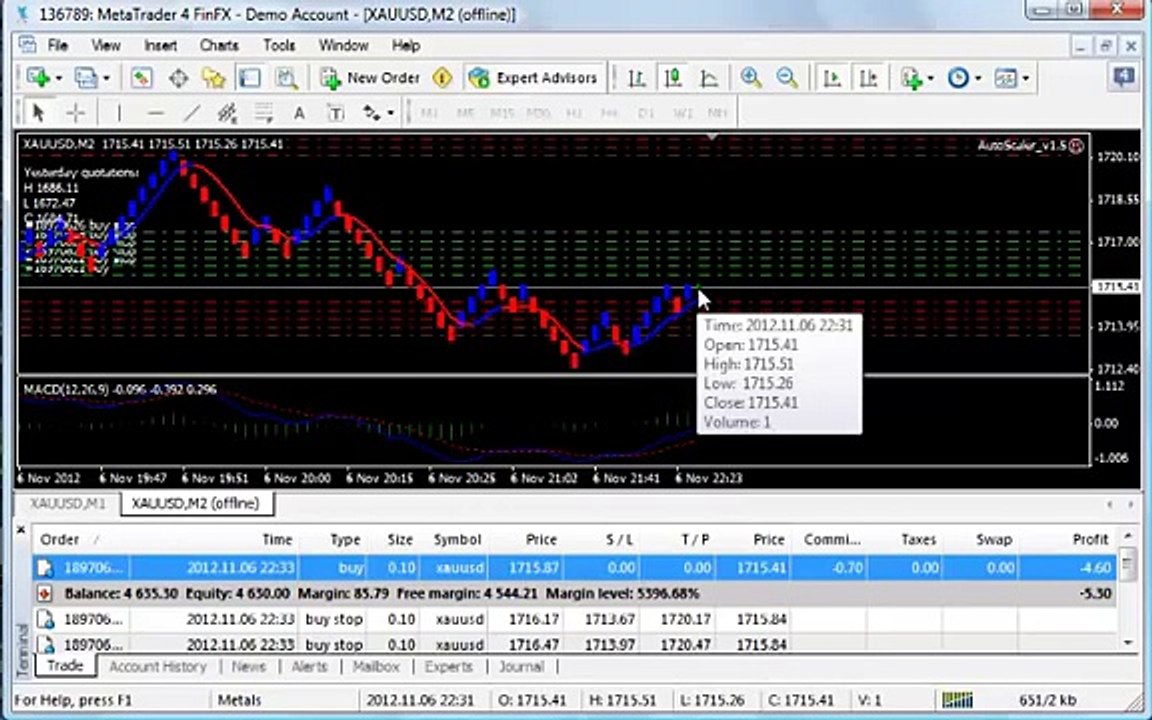
Task: Open the Insert menu
Action: click(x=160, y=46)
